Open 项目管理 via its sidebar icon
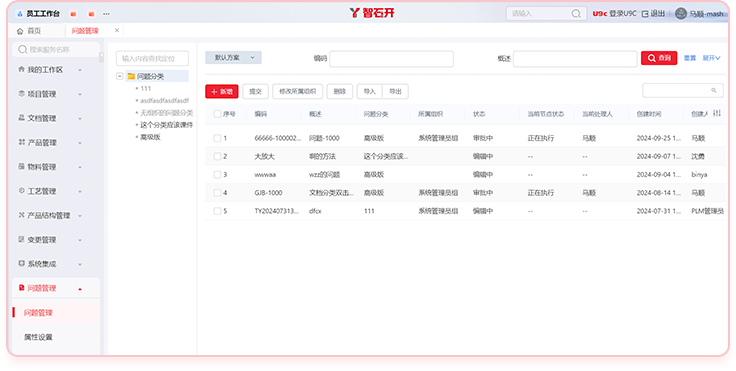Screen dimensions: 736x371 point(21,94)
